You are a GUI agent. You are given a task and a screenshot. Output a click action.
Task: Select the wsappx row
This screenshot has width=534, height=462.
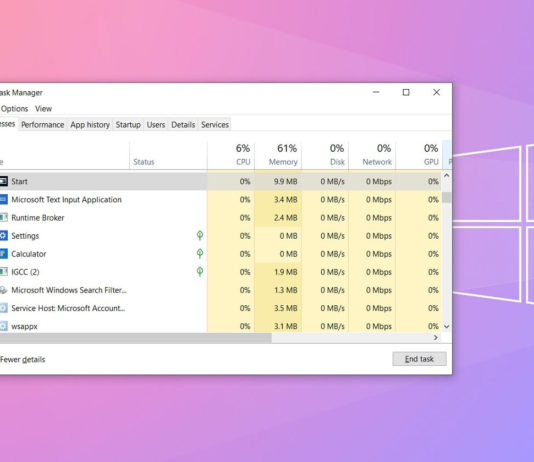click(x=220, y=325)
